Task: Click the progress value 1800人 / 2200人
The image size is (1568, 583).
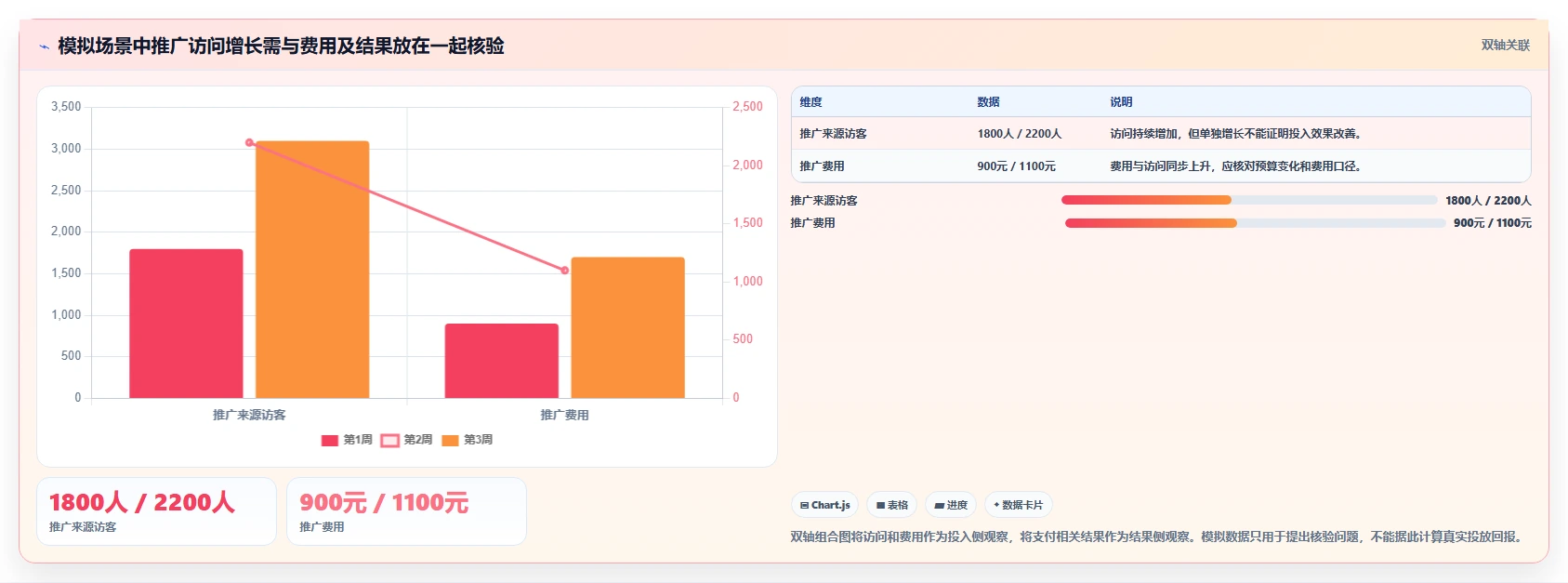Action: pos(1488,200)
